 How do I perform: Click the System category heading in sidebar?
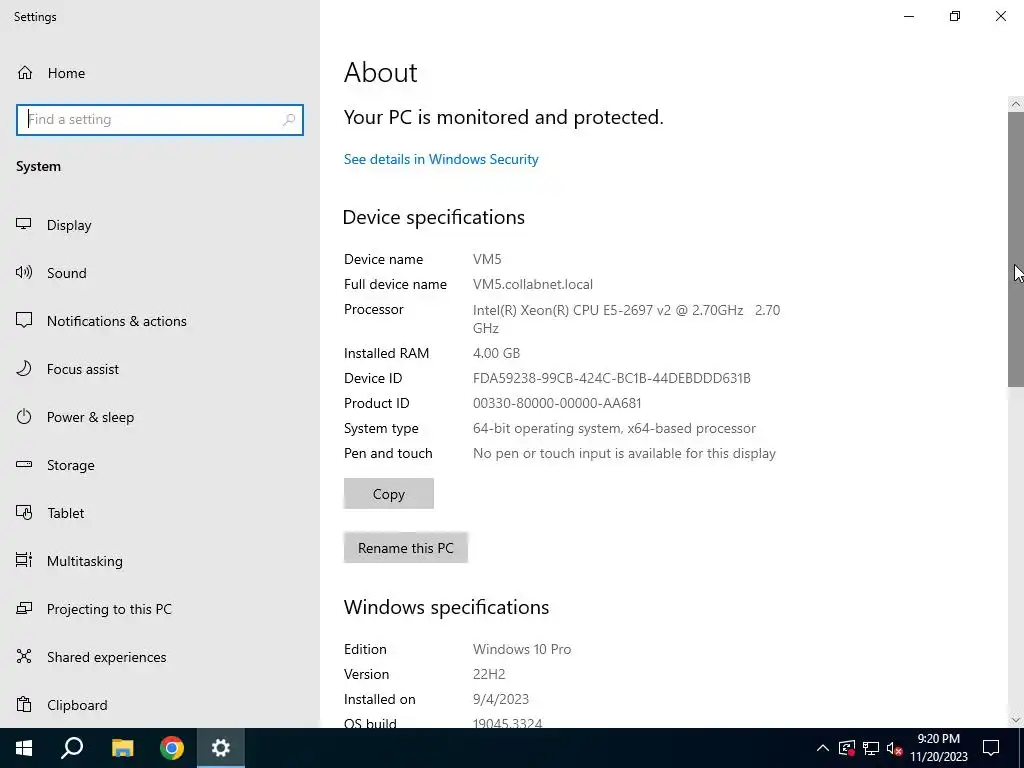(x=39, y=167)
